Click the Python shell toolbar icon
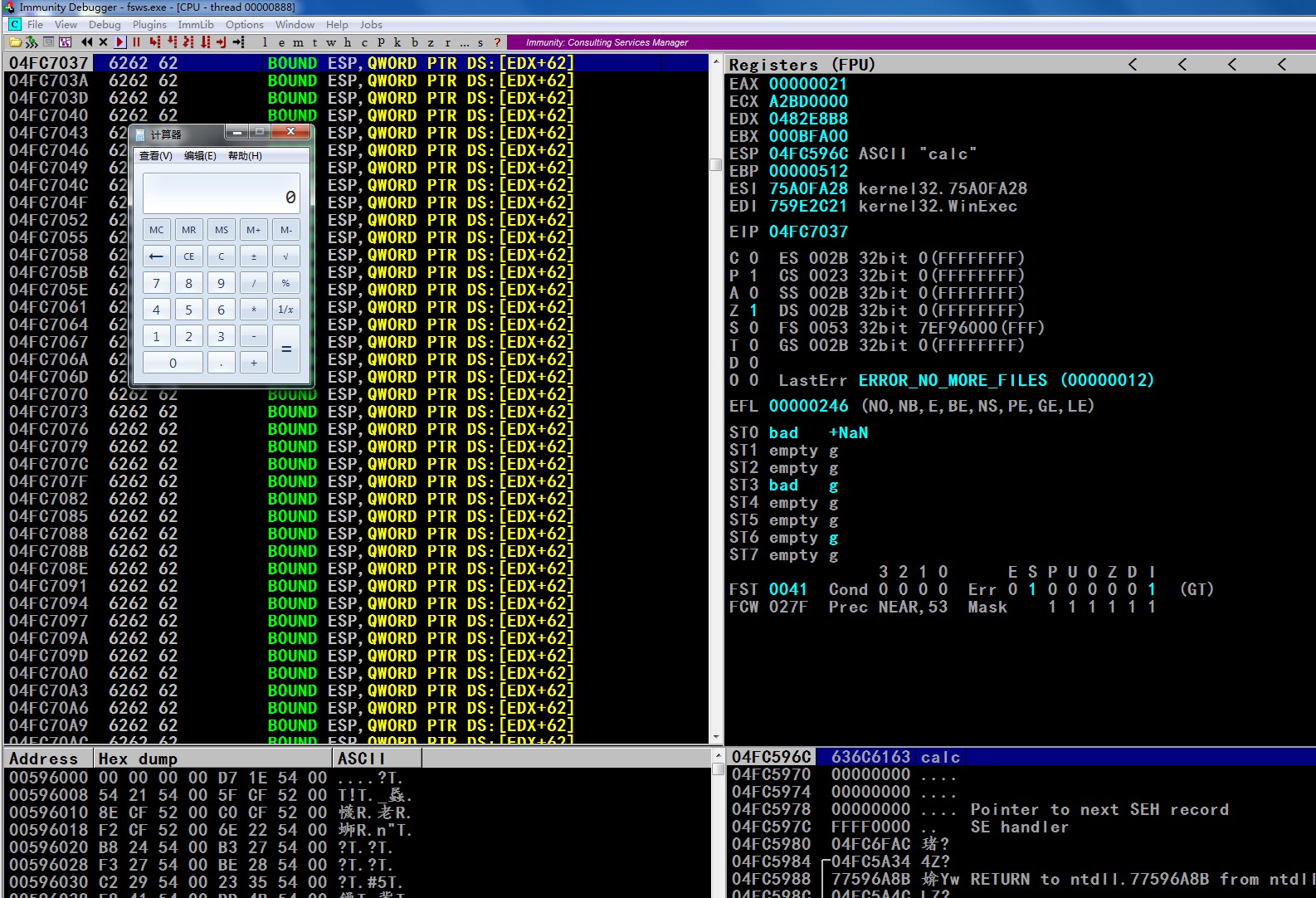The width and height of the screenshot is (1316, 898). click(x=32, y=42)
